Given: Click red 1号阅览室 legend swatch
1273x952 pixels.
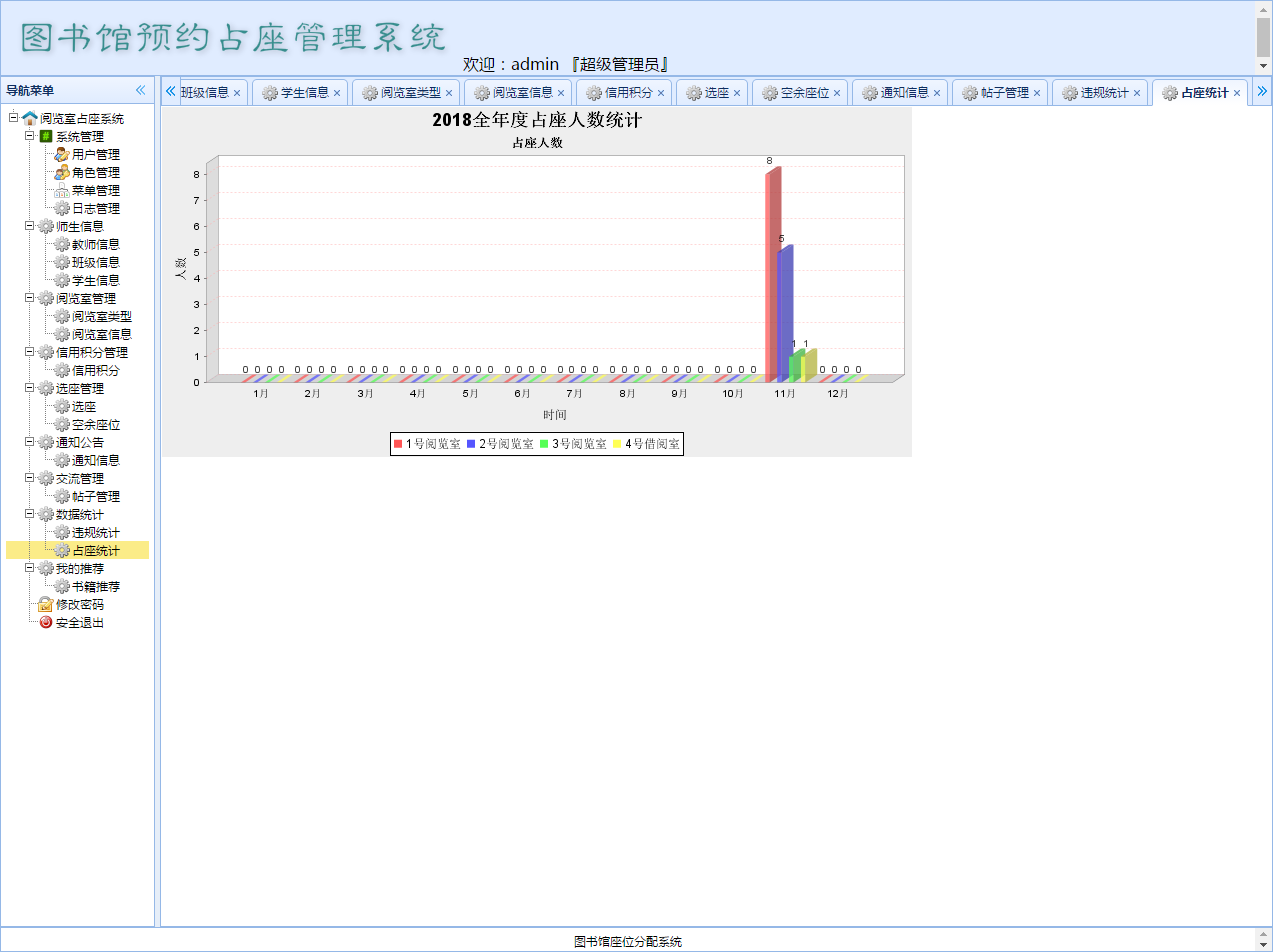Looking at the screenshot, I should point(398,443).
